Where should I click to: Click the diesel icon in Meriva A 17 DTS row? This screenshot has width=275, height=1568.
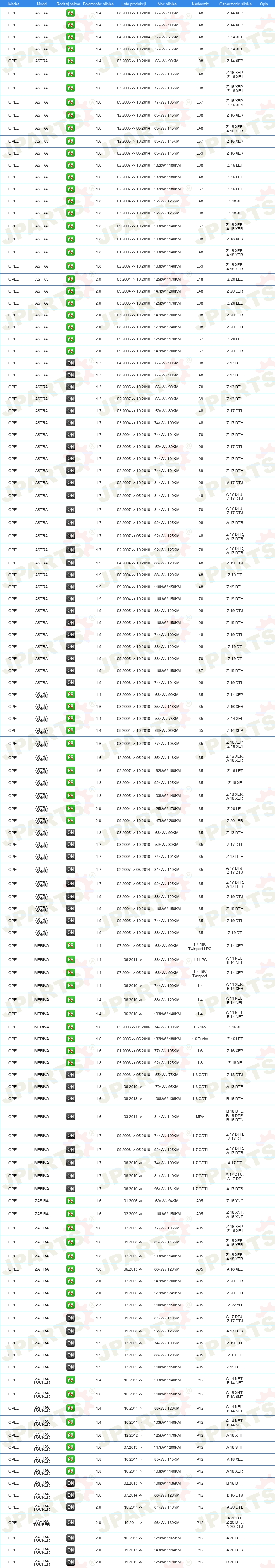(x=71, y=1189)
